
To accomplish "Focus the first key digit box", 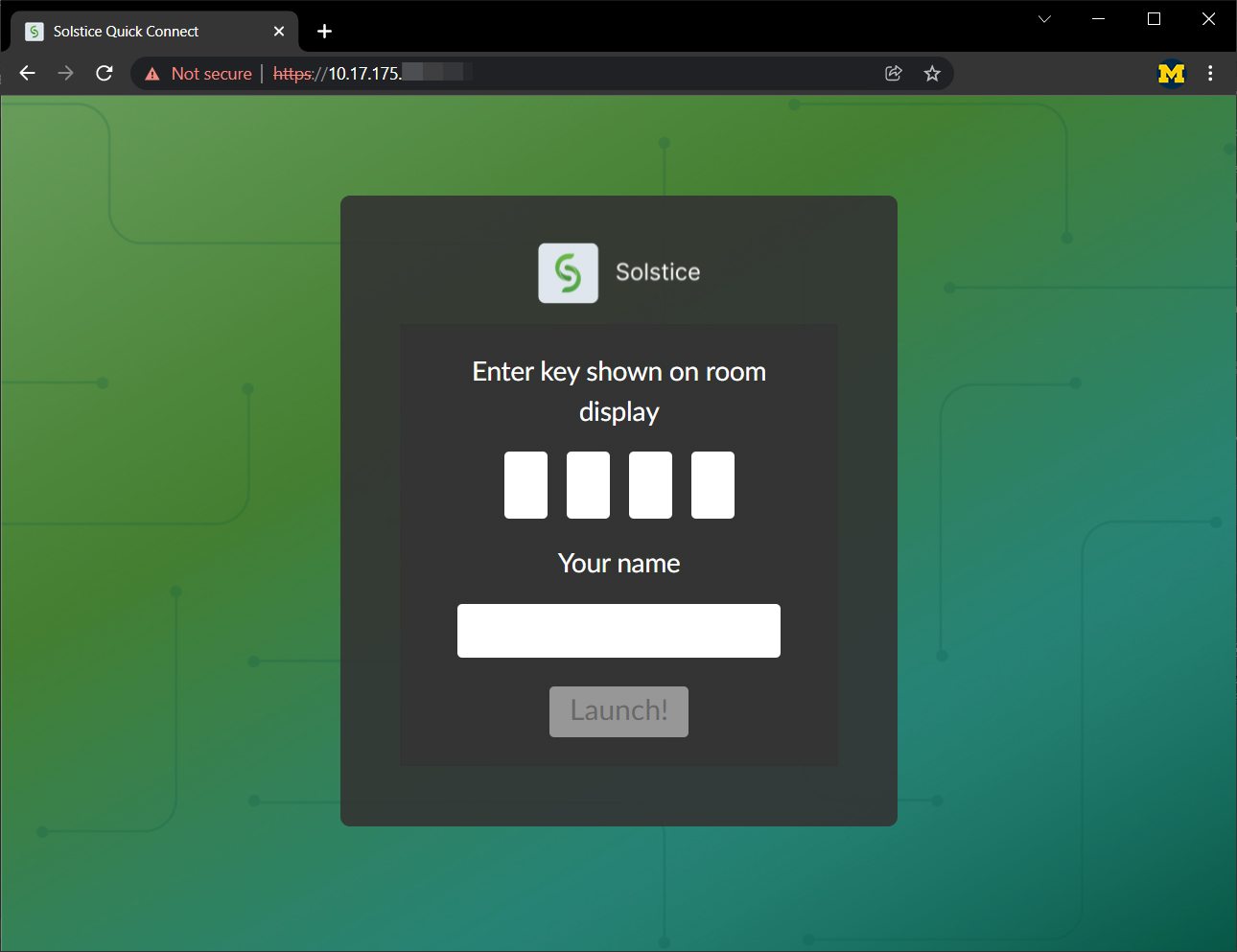I will click(525, 485).
